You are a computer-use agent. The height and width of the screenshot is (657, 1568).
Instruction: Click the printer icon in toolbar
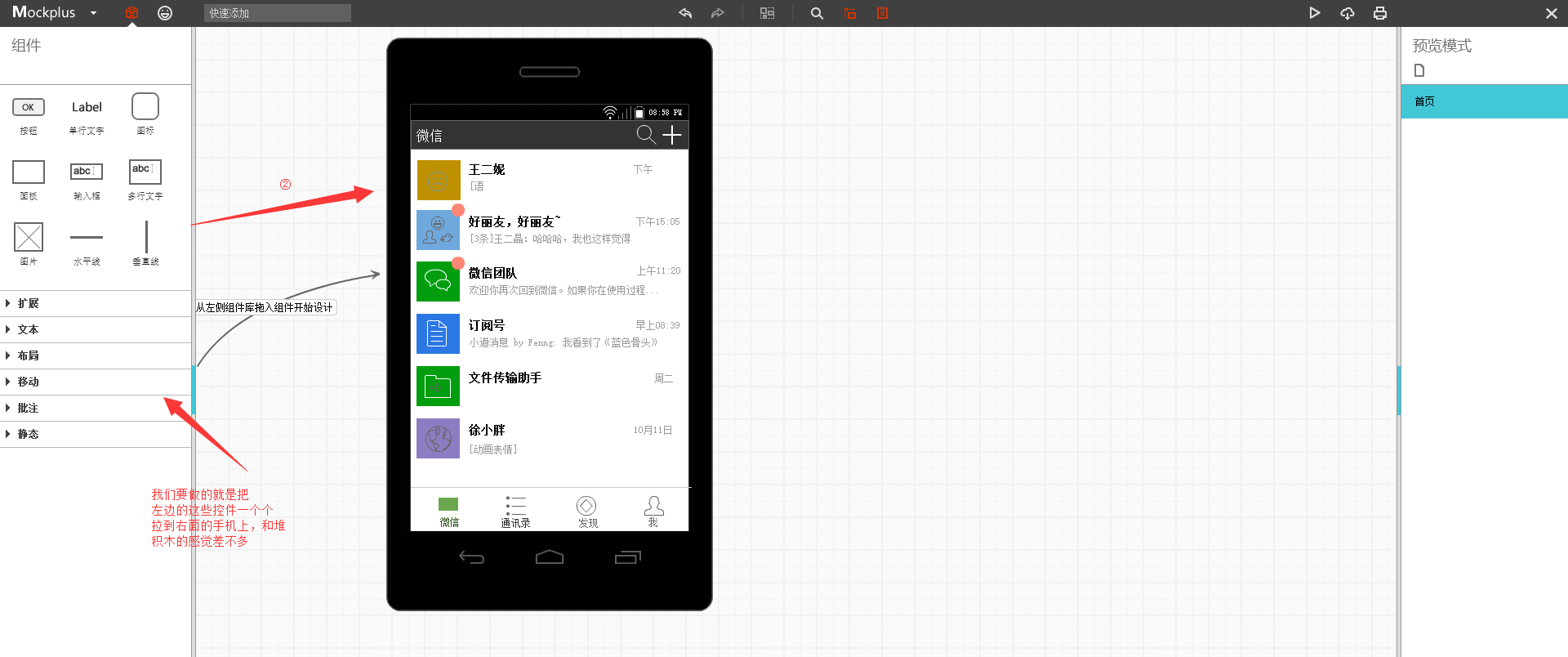tap(1379, 13)
